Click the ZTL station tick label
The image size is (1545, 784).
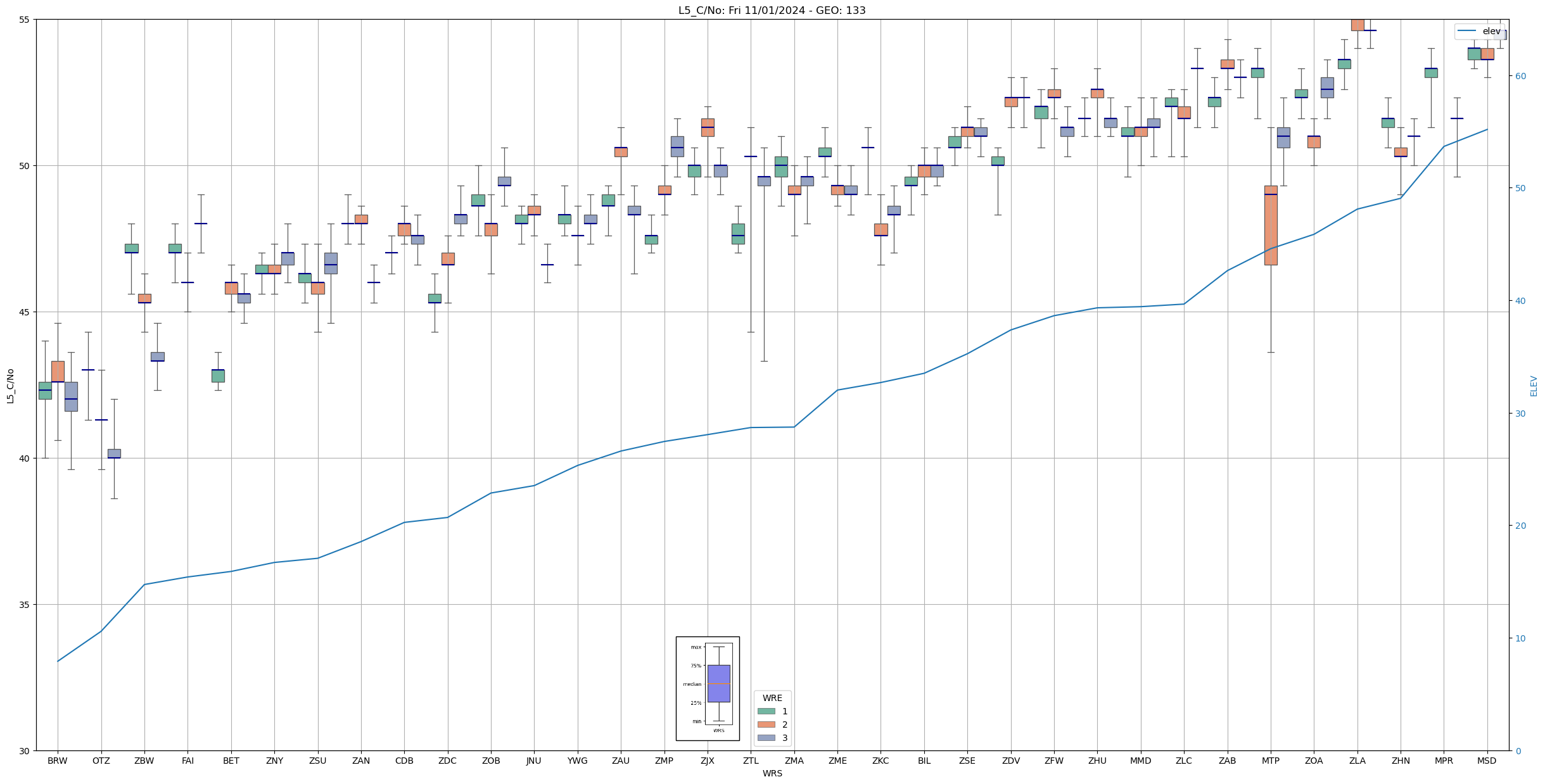pyautogui.click(x=751, y=761)
